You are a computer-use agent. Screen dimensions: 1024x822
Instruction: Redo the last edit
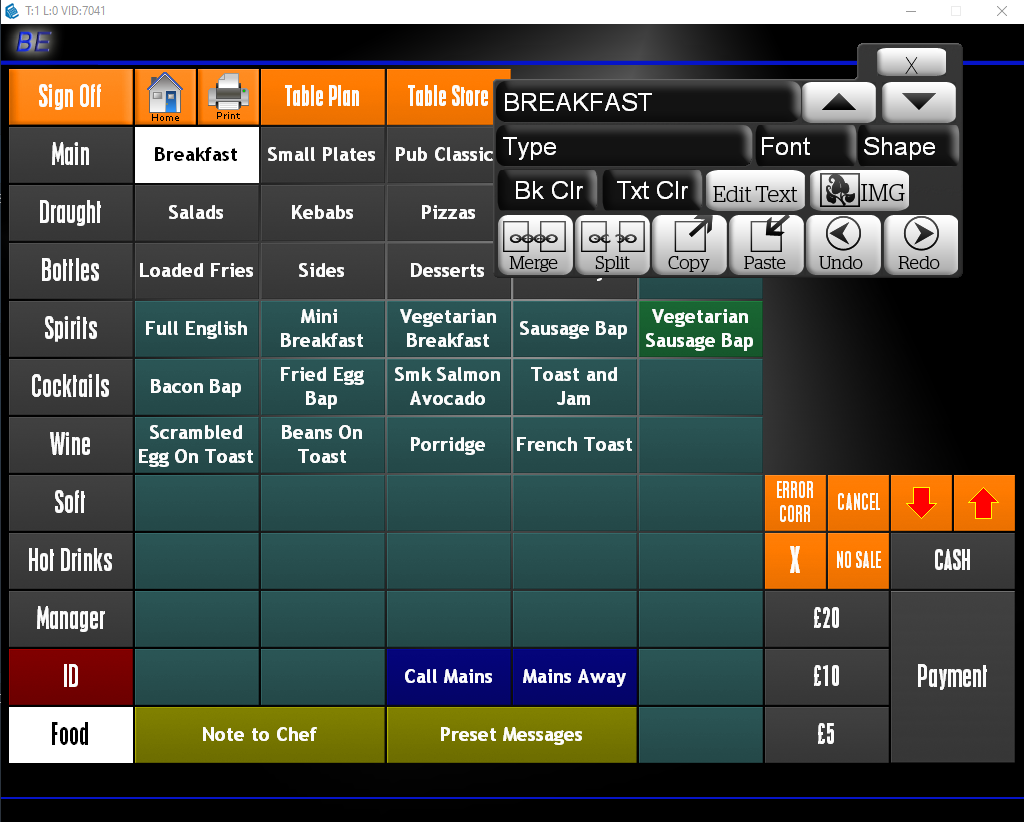pyautogui.click(x=920, y=245)
